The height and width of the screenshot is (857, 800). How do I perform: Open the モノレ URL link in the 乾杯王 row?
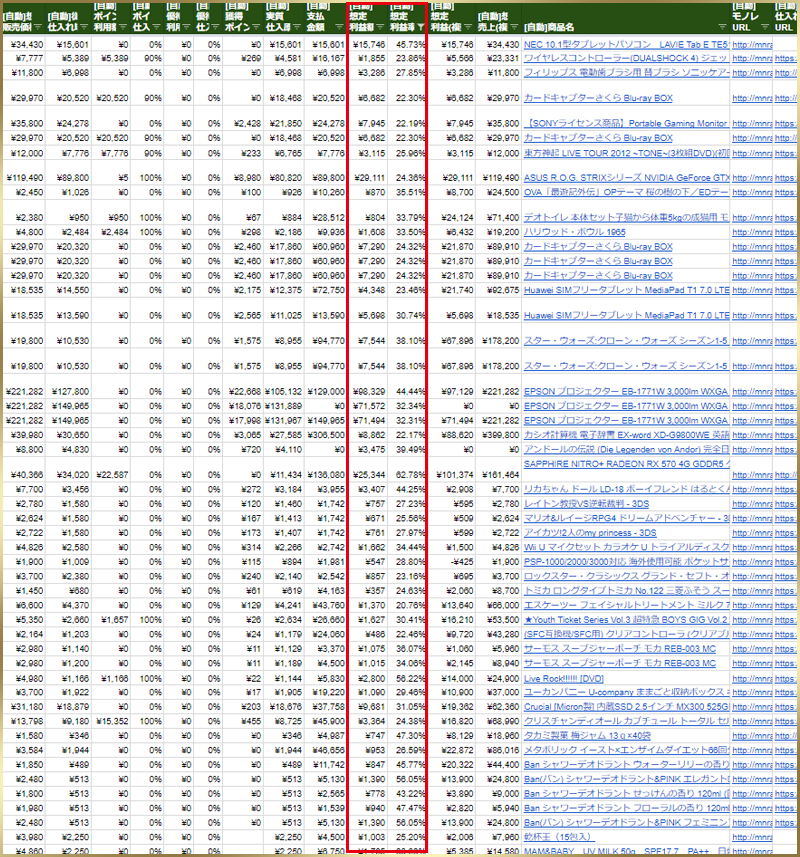click(752, 837)
